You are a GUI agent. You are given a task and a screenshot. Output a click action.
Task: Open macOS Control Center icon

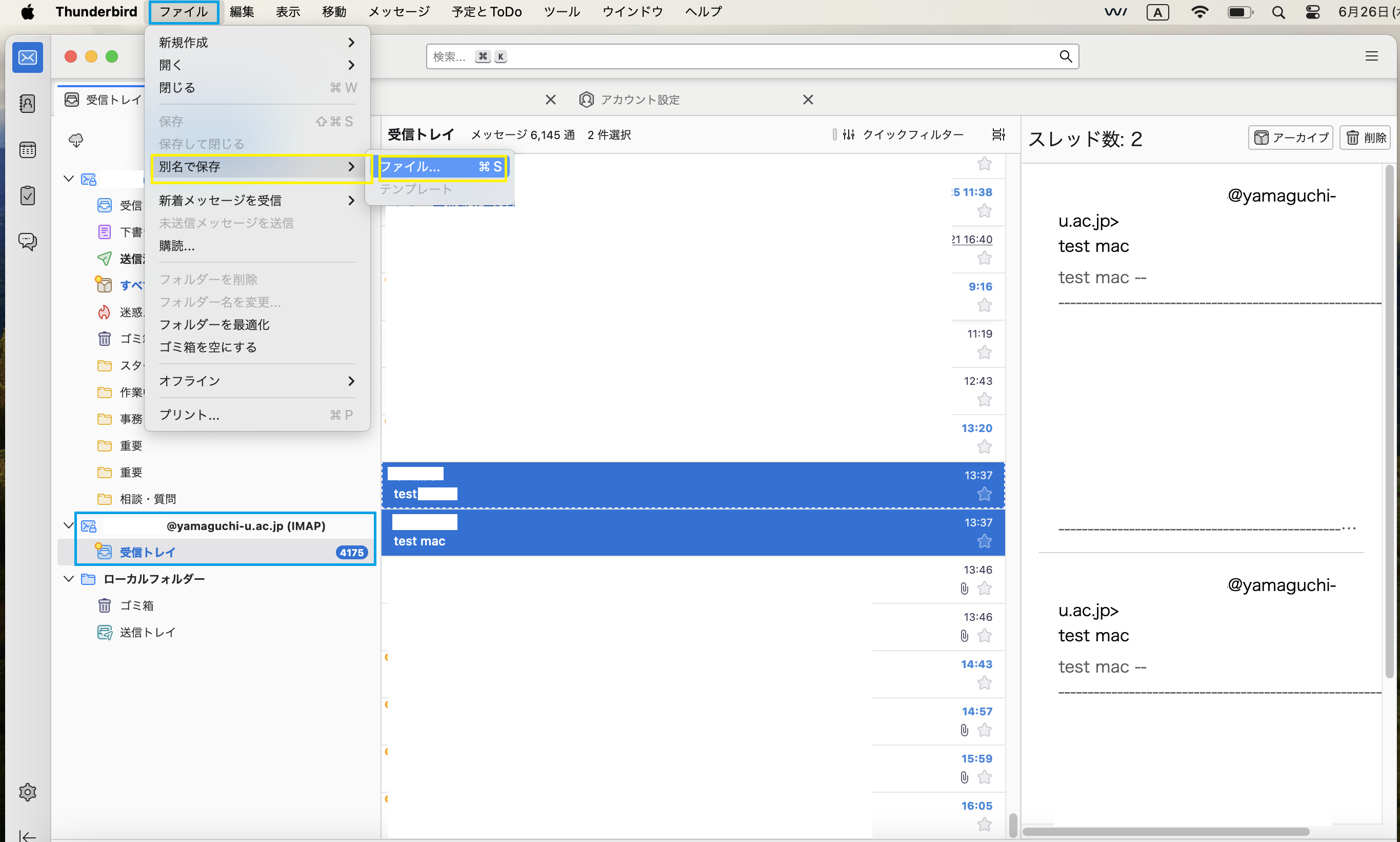[x=1313, y=12]
